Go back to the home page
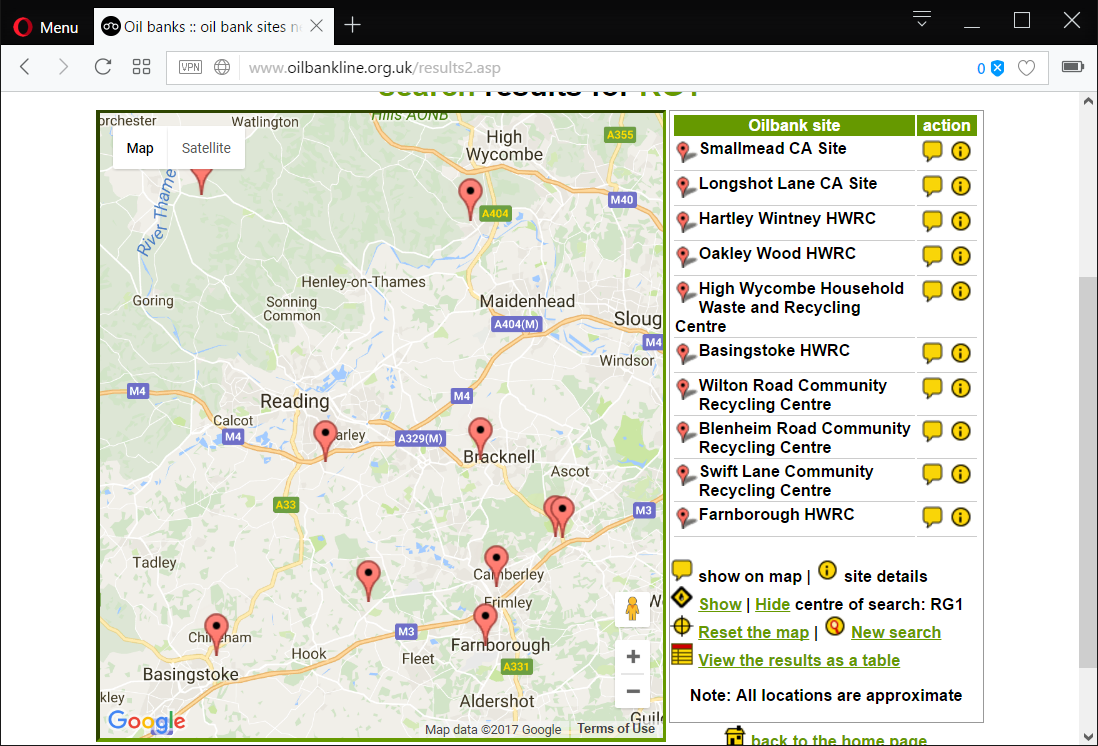1098x746 pixels. tap(839, 739)
